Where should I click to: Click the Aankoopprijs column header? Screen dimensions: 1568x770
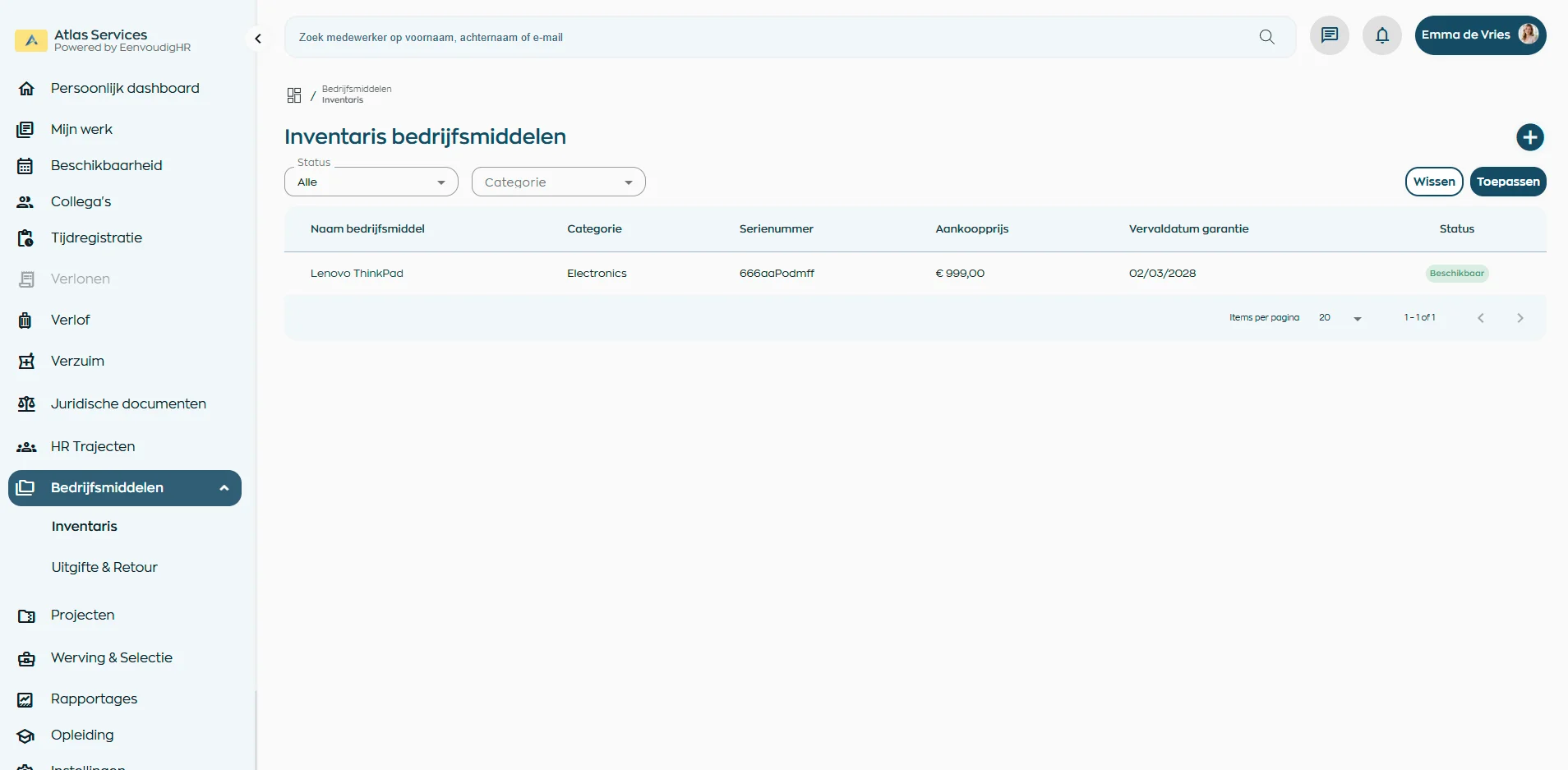[x=971, y=229]
